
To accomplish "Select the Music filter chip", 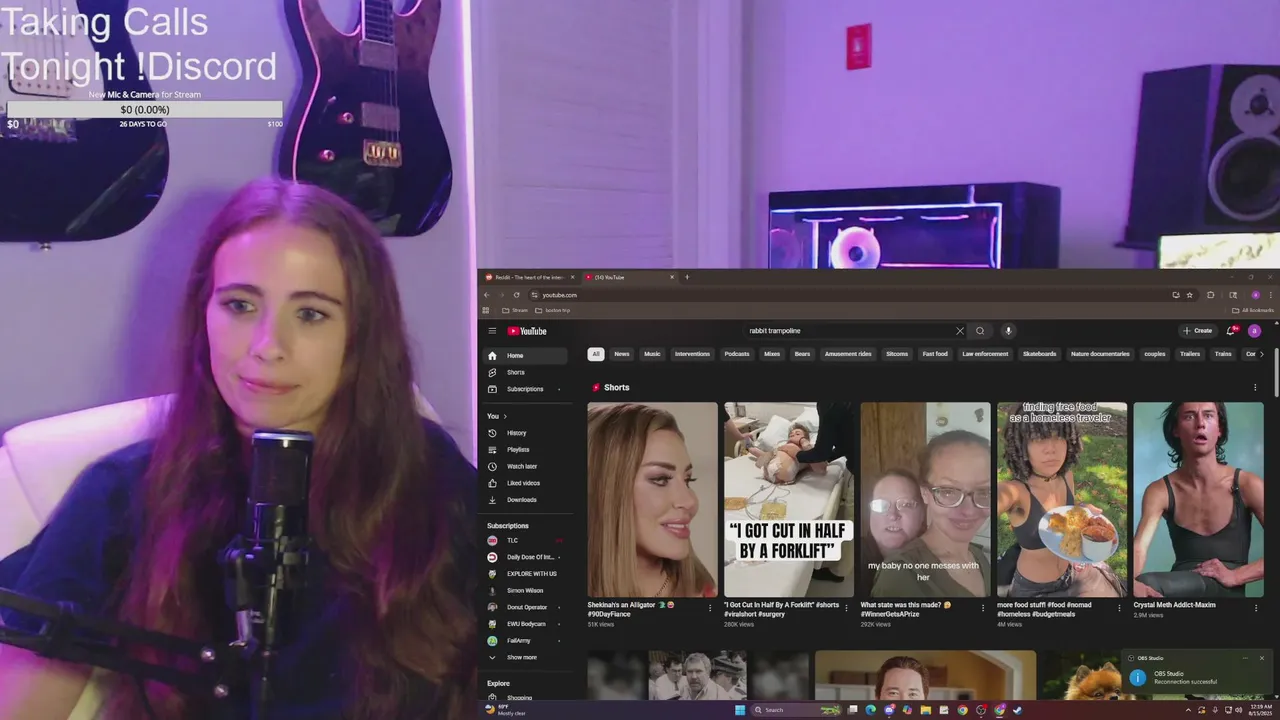I will [652, 354].
